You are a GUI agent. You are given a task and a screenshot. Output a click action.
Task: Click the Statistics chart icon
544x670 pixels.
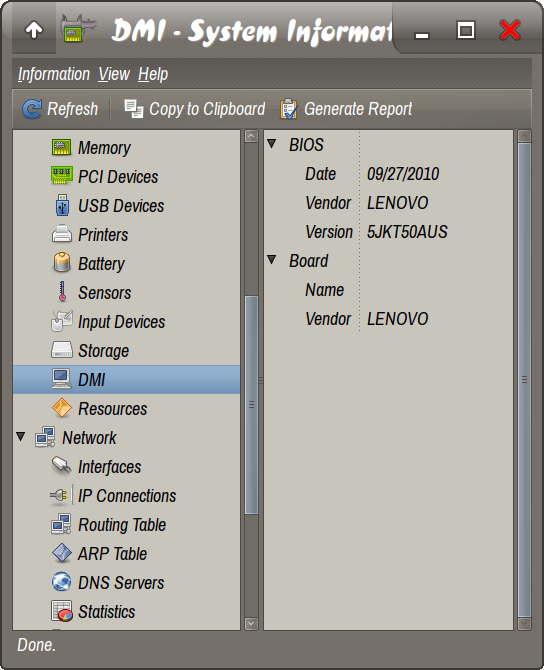(62, 611)
